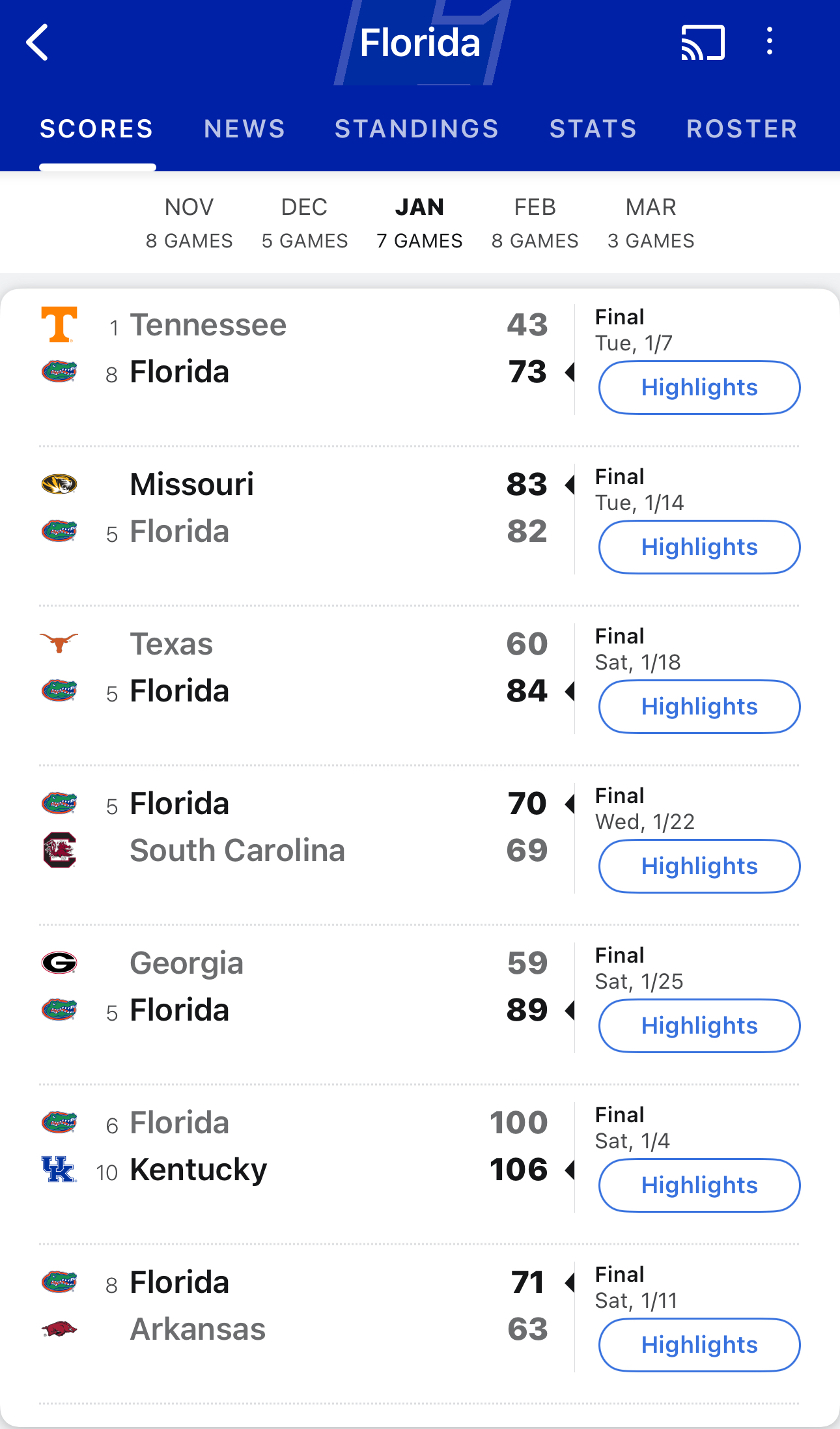Viewport: 840px width, 1429px height.
Task: Open the three-dot overflow menu
Action: 770,42
